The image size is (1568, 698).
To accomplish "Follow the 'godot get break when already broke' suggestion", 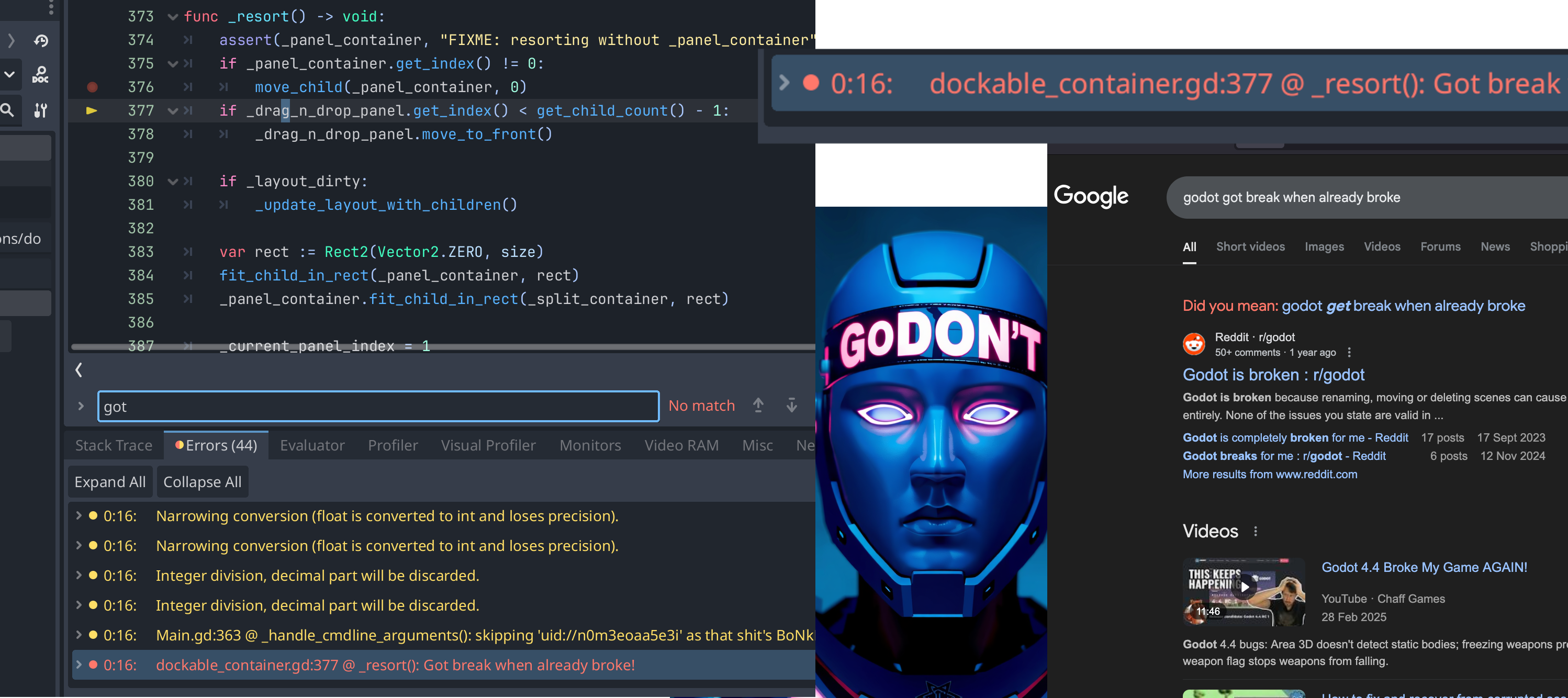I will [1403, 306].
